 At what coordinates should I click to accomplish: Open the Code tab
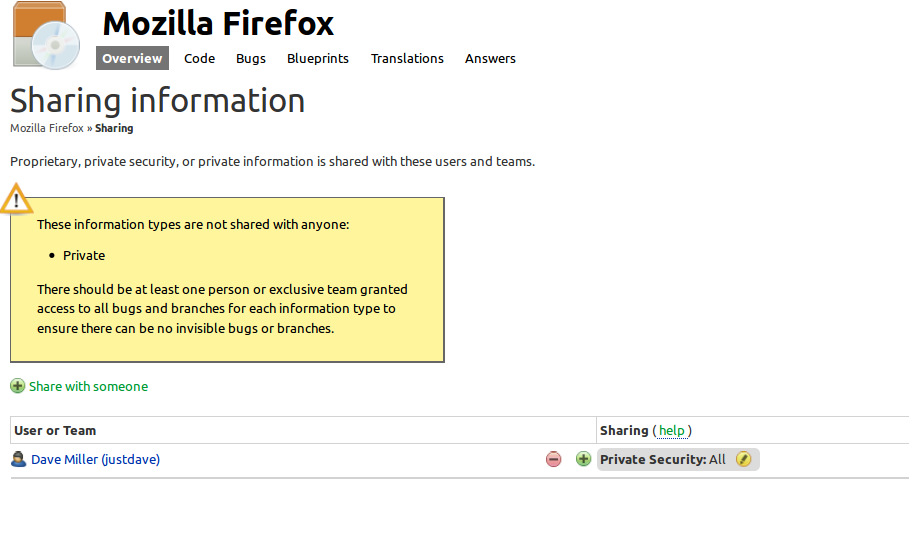point(200,58)
